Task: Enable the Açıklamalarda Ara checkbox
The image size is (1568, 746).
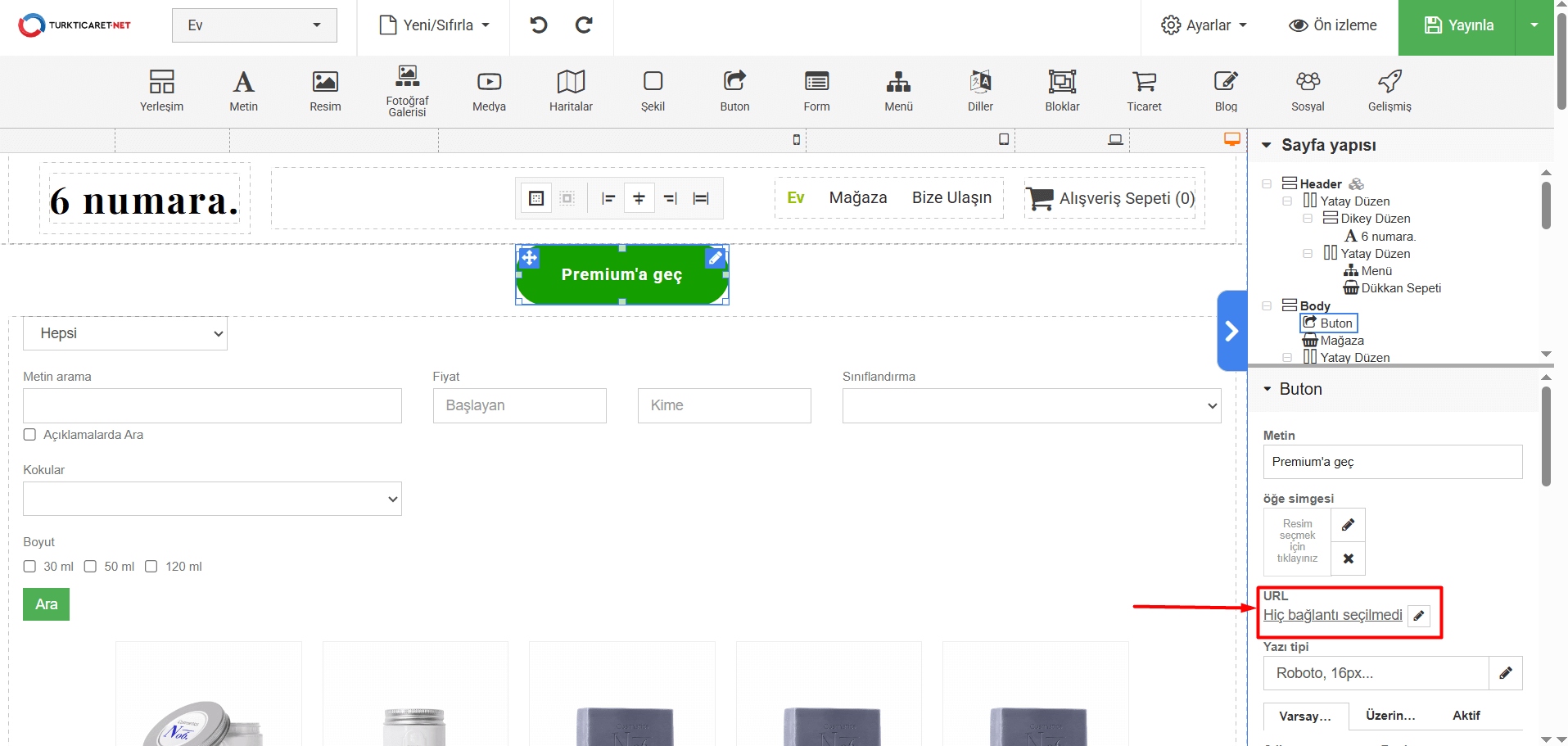Action: pos(30,435)
